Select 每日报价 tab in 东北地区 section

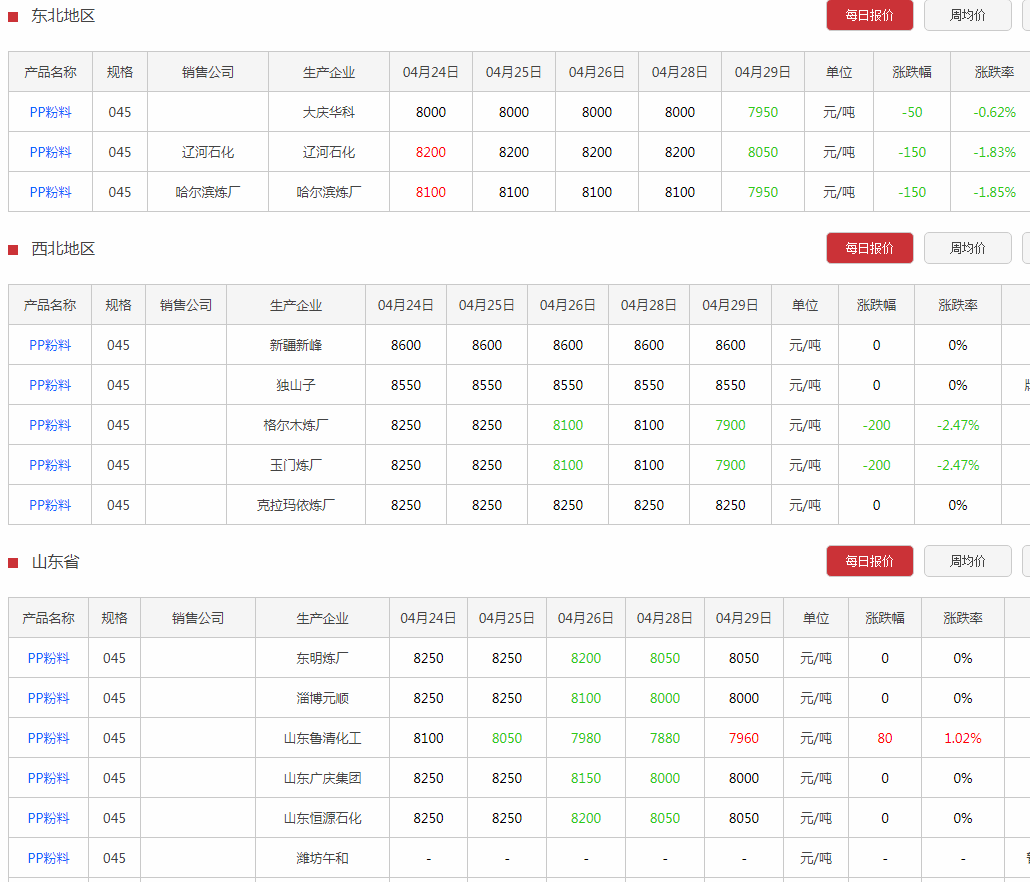pos(869,15)
